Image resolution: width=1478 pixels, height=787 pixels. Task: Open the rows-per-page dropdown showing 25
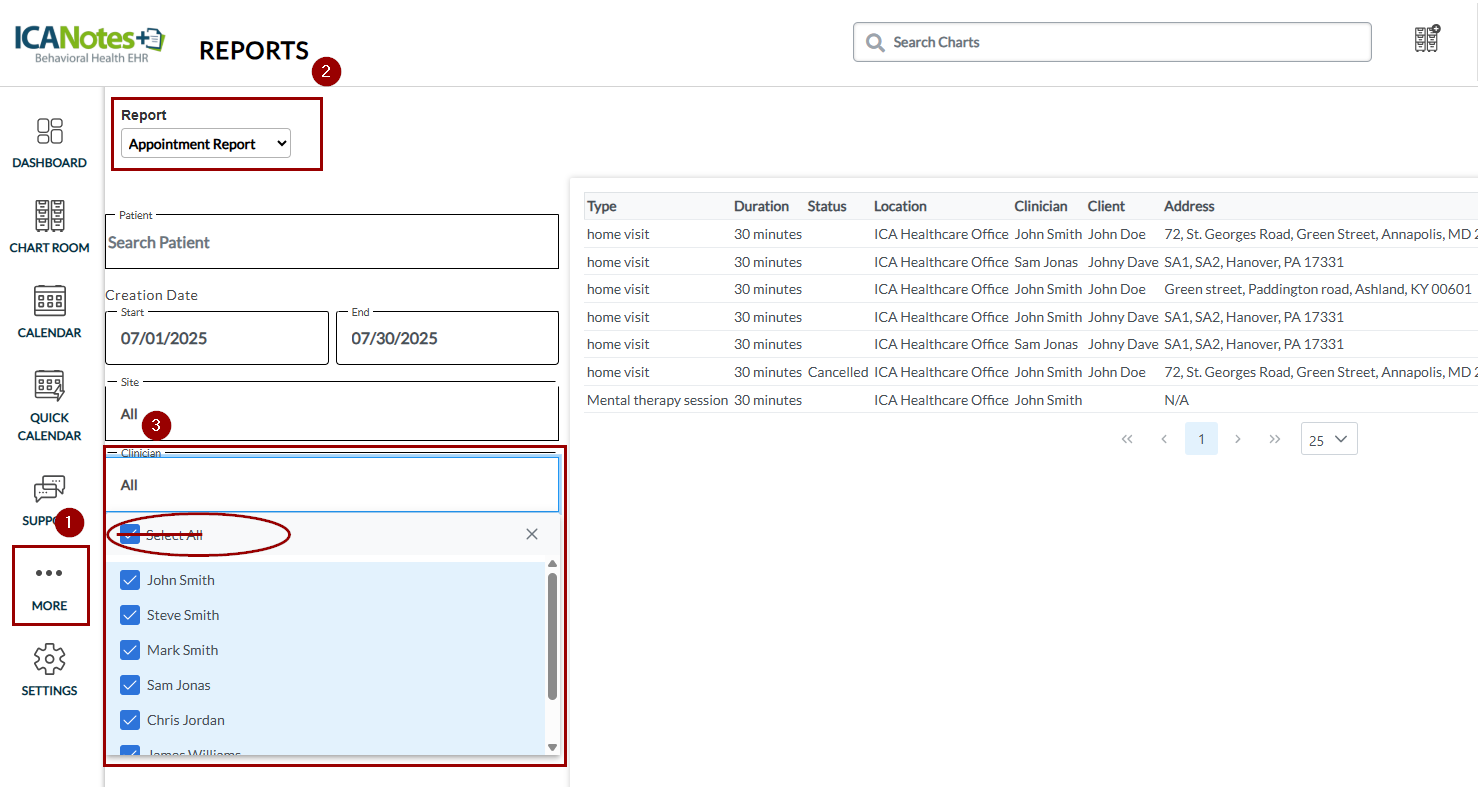[x=1329, y=439]
